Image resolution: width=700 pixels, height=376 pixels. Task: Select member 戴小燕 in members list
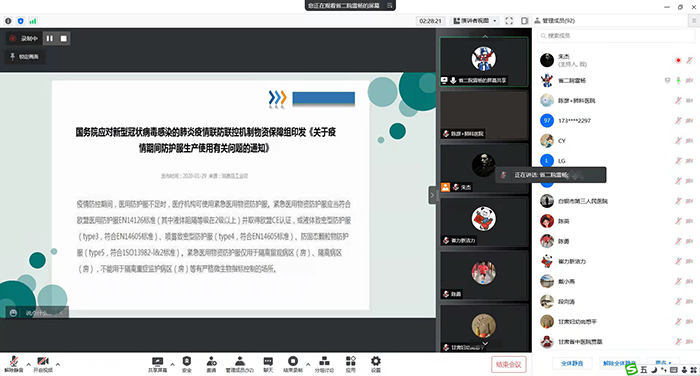(x=616, y=281)
